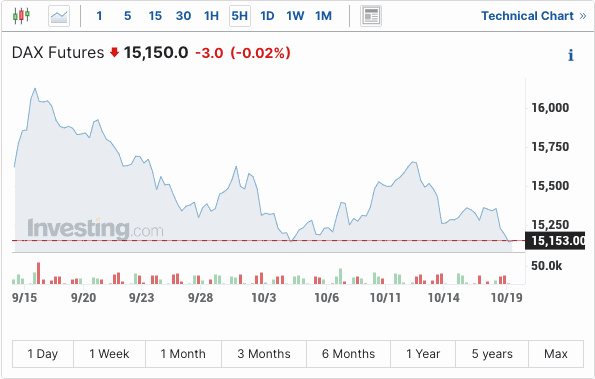595x379 pixels.
Task: Select the 1H interval
Action: (x=211, y=16)
